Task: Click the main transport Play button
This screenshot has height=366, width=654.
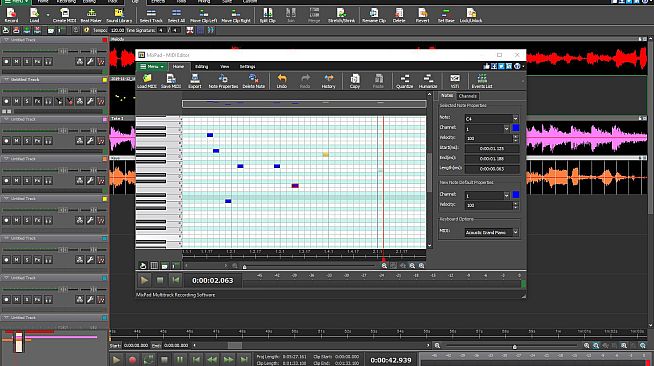Action: tap(116, 360)
